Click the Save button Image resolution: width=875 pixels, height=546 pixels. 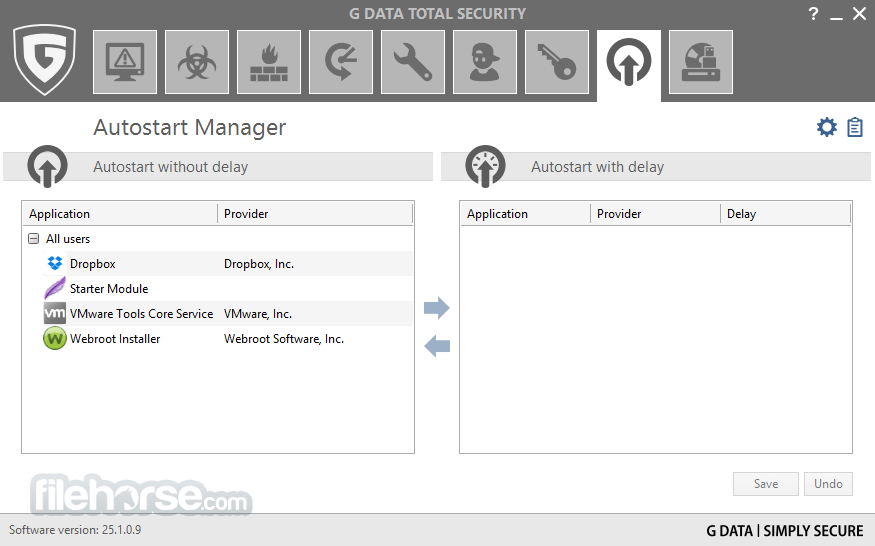point(766,484)
